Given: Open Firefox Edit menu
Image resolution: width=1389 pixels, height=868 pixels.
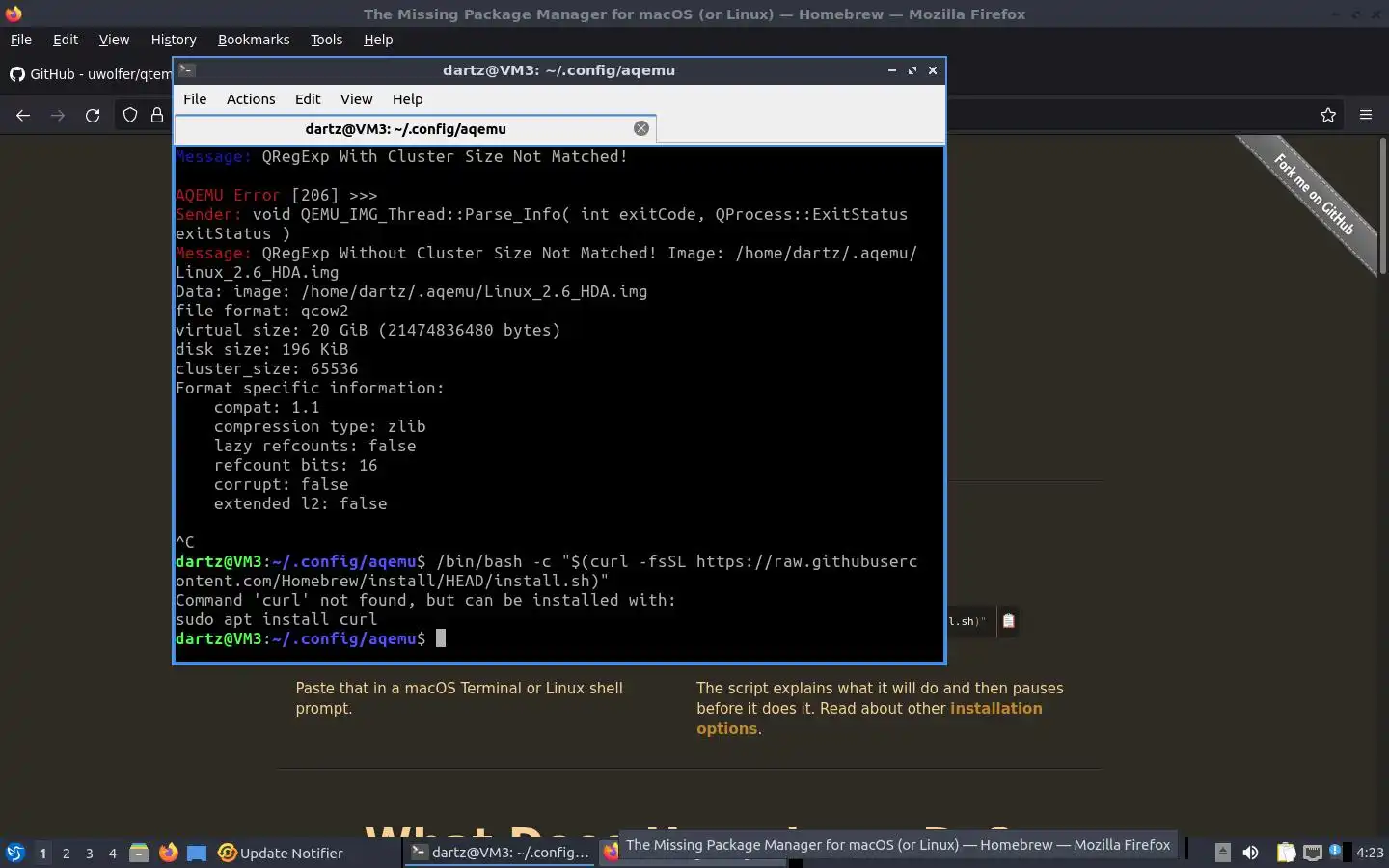Looking at the screenshot, I should point(66,40).
